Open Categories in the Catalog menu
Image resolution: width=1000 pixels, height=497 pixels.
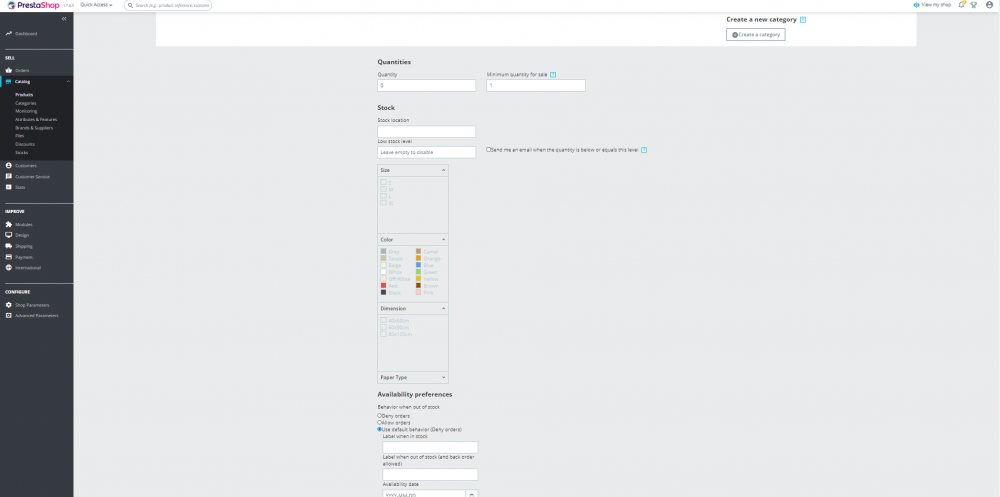click(26, 103)
